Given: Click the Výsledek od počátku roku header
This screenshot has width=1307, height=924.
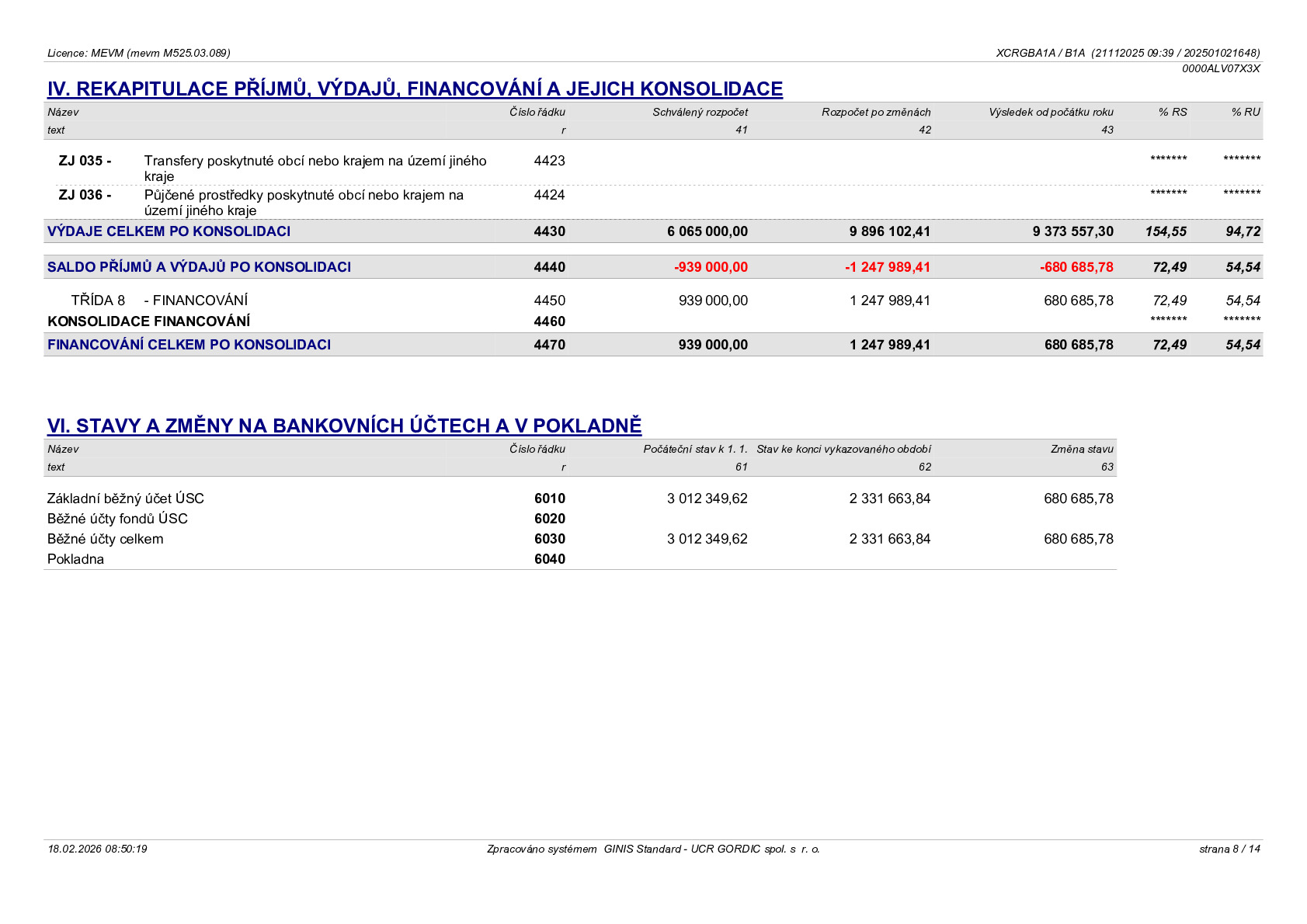Looking at the screenshot, I should [1051, 112].
